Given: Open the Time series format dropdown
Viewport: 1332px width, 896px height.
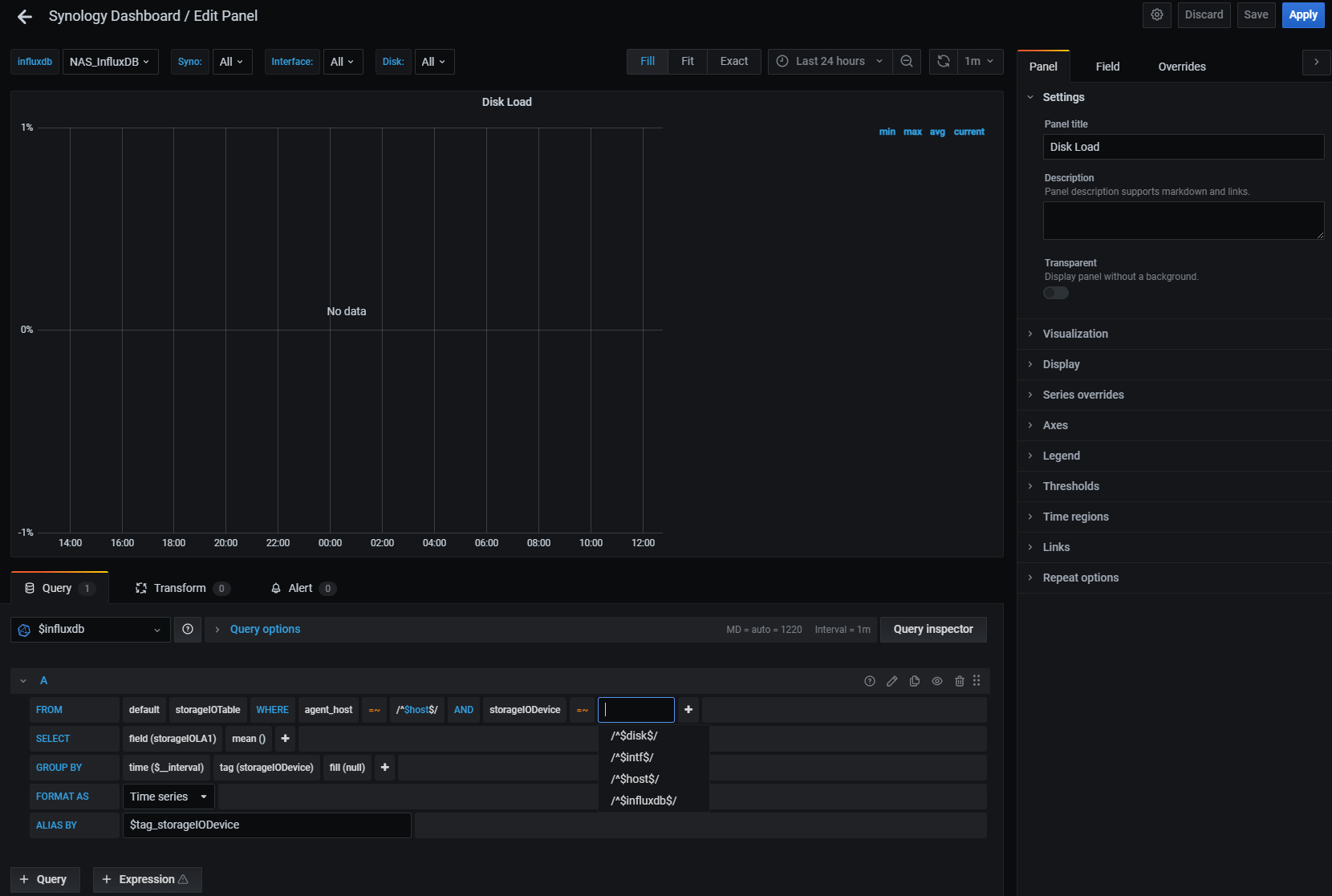Looking at the screenshot, I should [169, 797].
